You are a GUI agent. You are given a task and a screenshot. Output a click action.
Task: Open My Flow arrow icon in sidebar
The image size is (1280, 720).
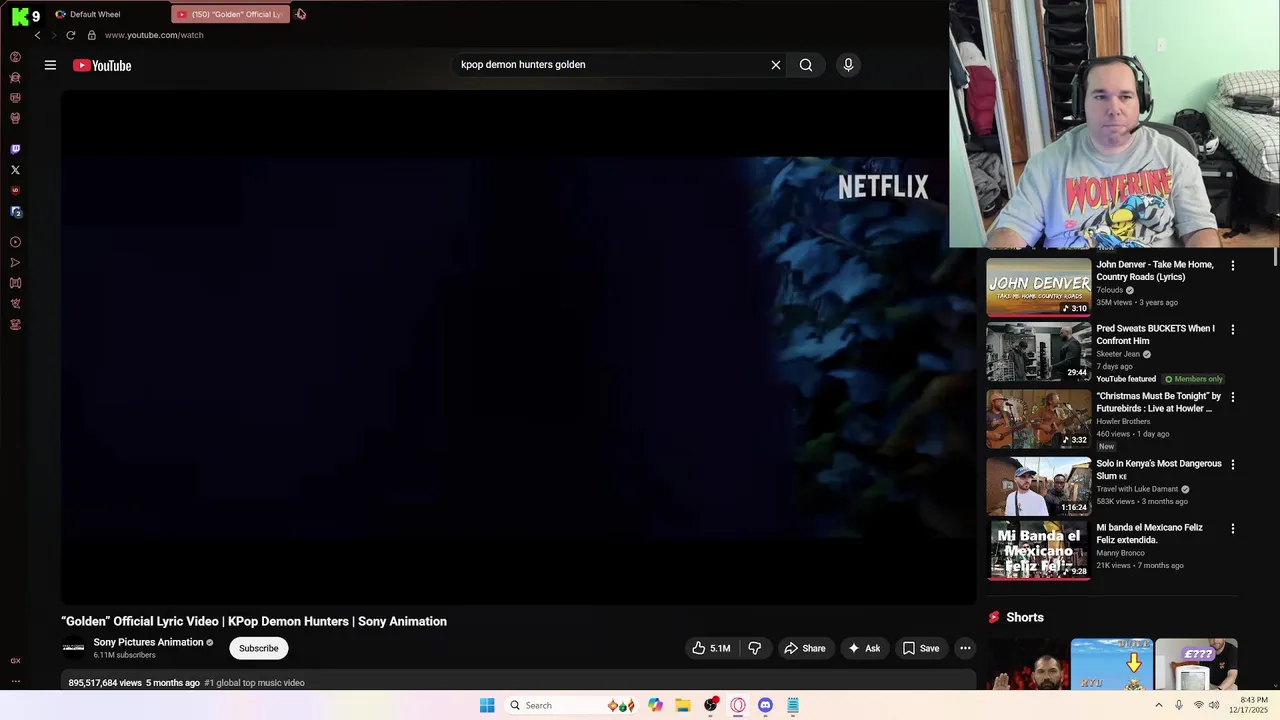[15, 263]
